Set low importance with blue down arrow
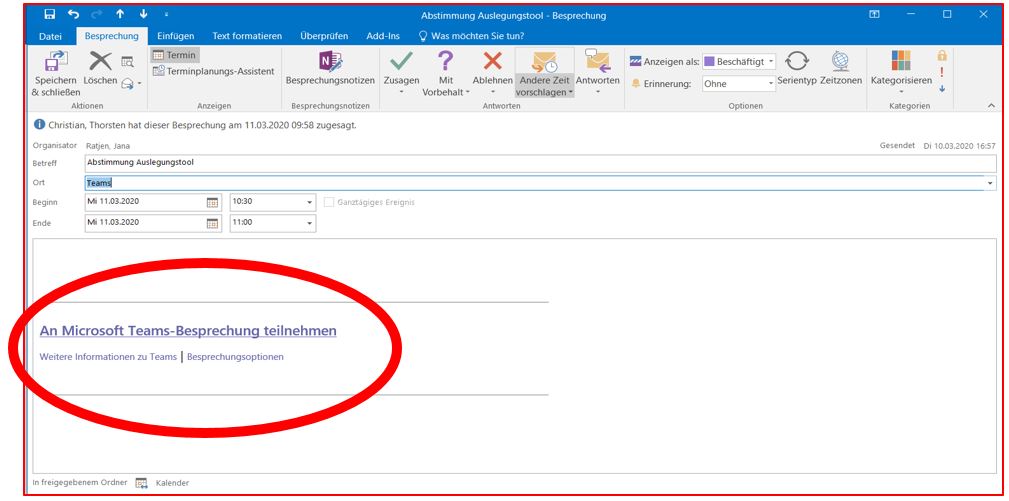This screenshot has height=501, width=1009. pyautogui.click(x=942, y=89)
